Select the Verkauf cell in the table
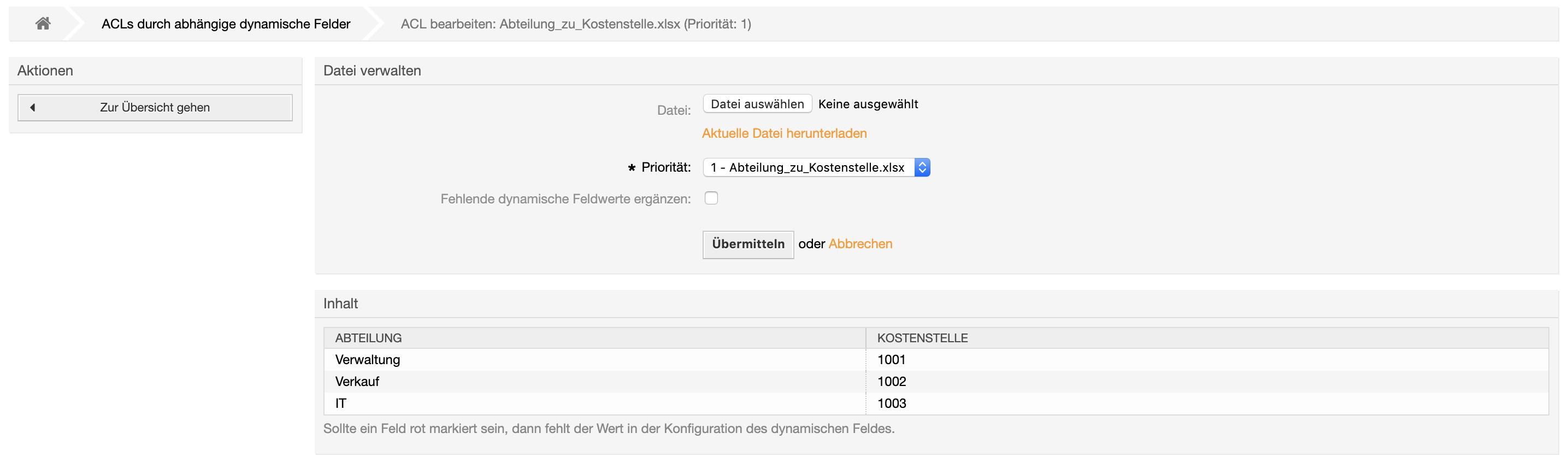The image size is (1568, 468). (357, 382)
